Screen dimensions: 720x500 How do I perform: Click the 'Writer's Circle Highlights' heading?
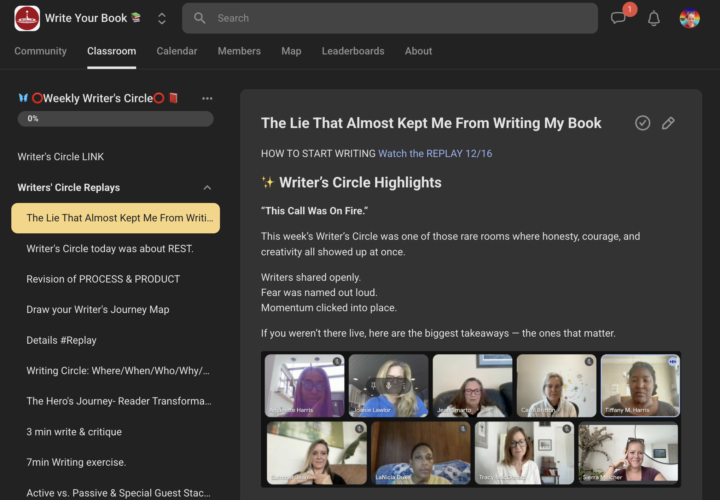pyautogui.click(x=360, y=183)
